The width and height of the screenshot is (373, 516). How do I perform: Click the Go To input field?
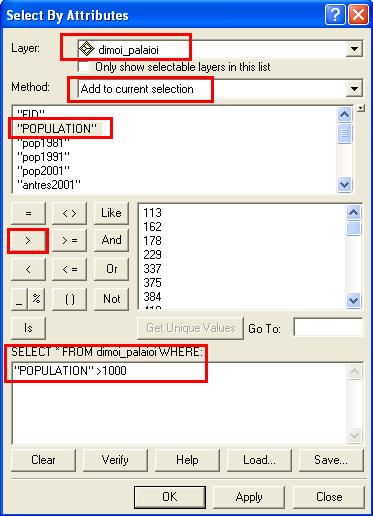328,327
